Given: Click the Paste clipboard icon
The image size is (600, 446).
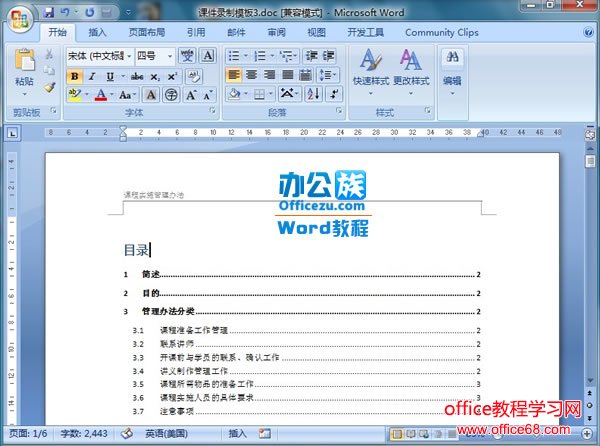Looking at the screenshot, I should point(24,61).
